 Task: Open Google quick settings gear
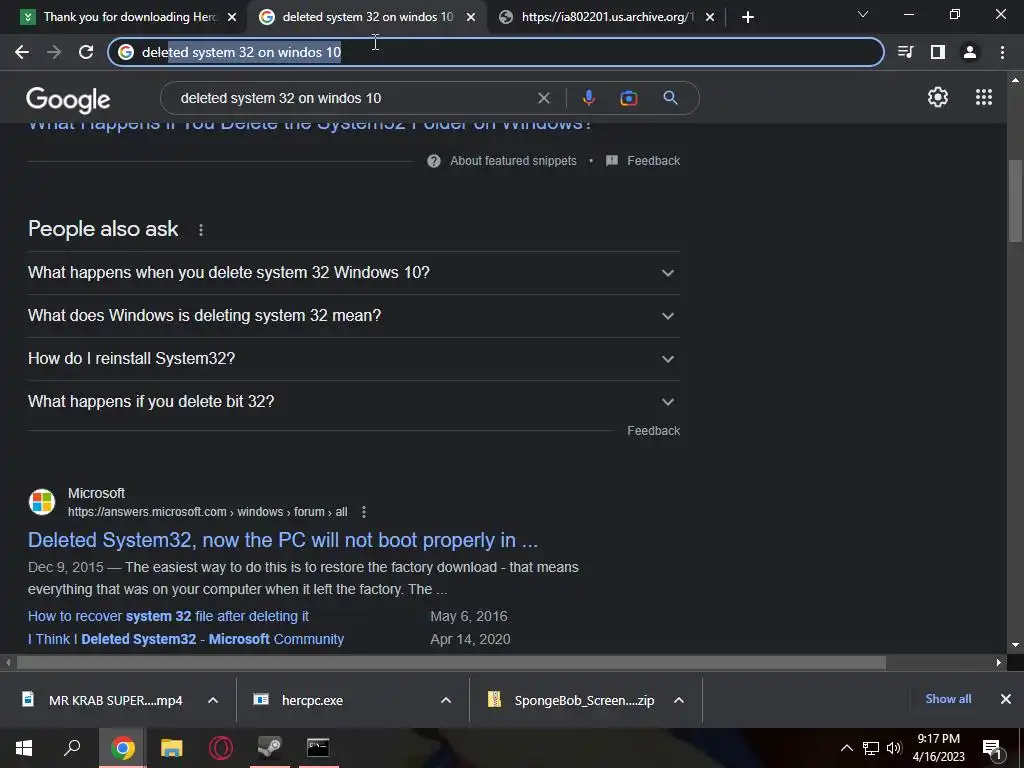pyautogui.click(x=938, y=97)
